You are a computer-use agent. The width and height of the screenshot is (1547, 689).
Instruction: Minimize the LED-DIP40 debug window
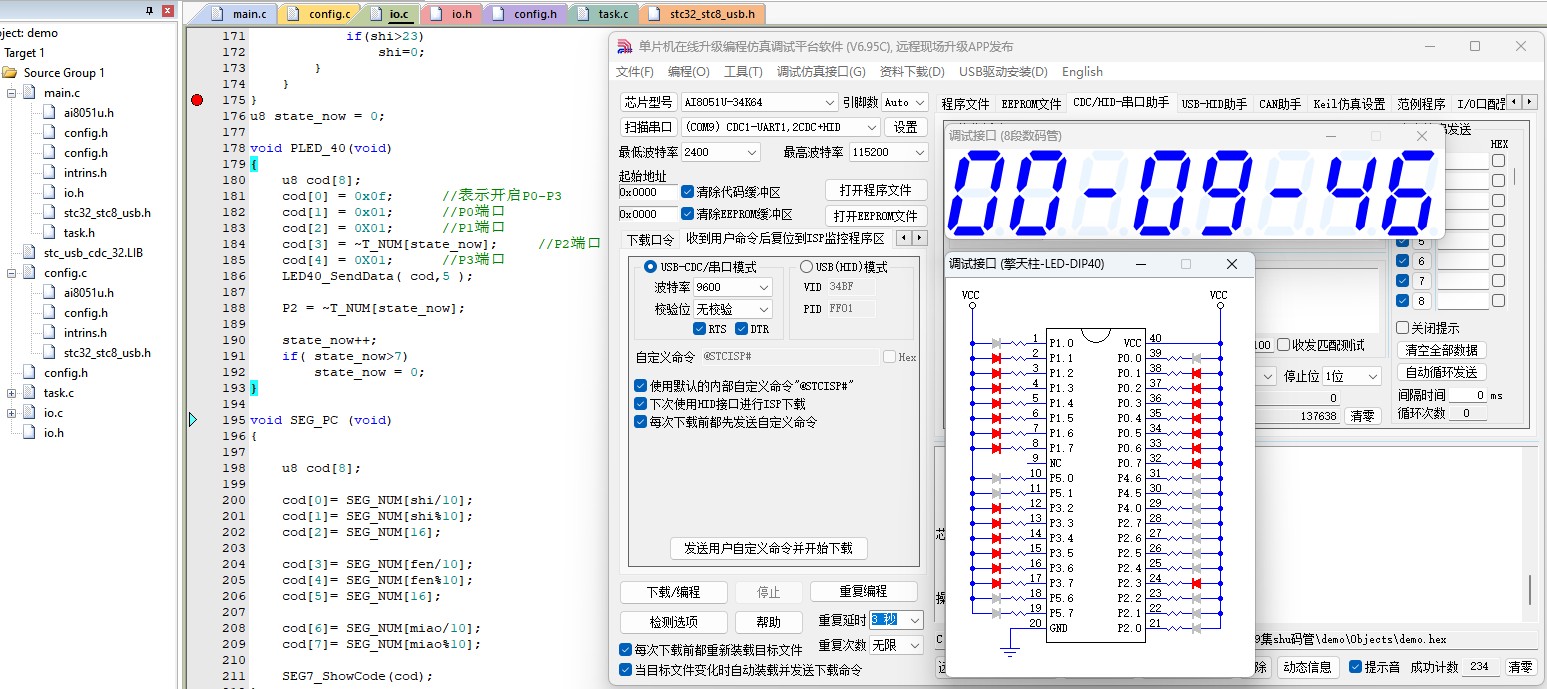[x=1140, y=264]
